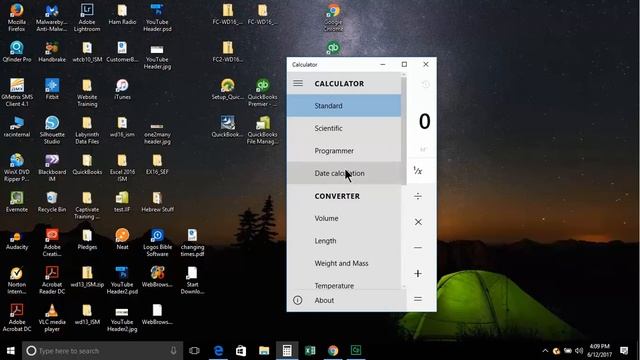Click the About info icon
This screenshot has height=360, width=640.
(298, 300)
